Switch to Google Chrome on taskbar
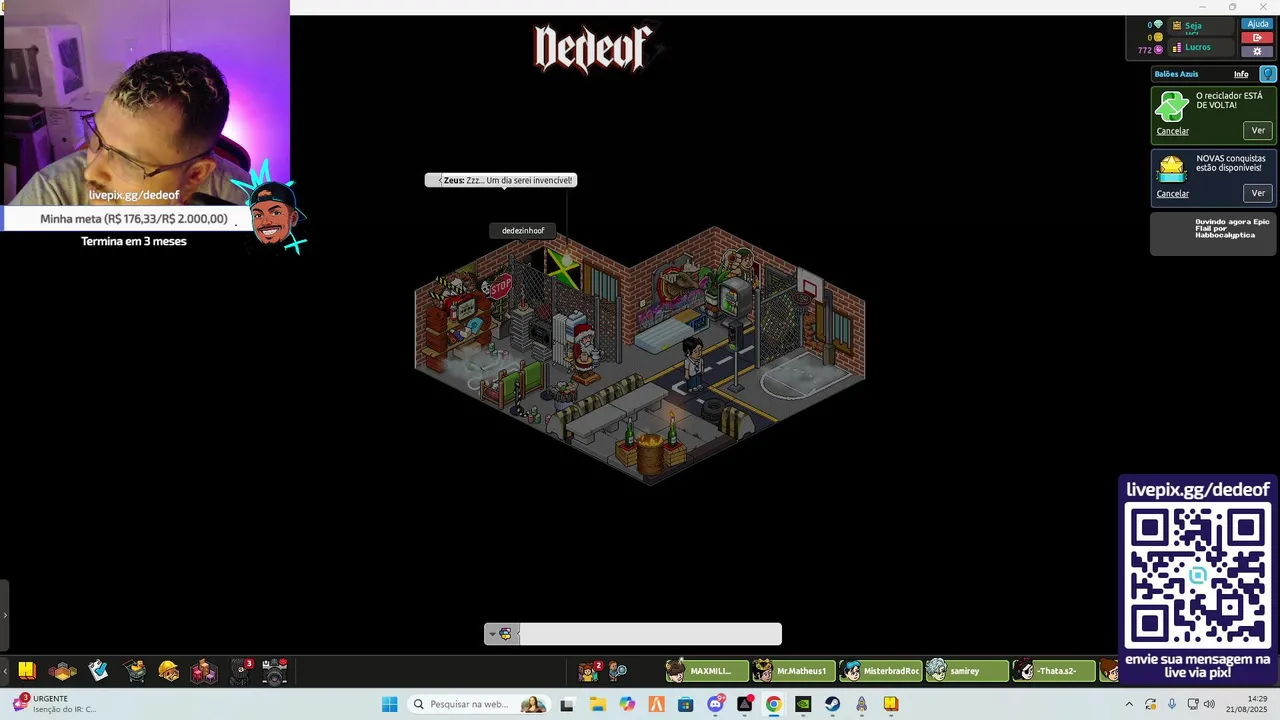 click(773, 704)
